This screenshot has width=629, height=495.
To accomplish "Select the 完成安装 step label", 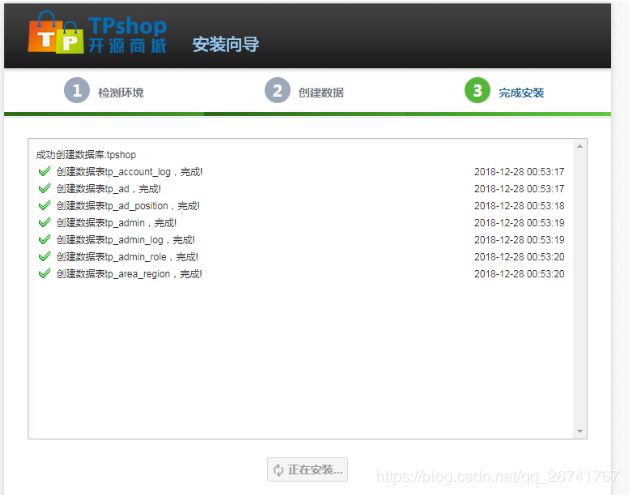I will click(521, 93).
